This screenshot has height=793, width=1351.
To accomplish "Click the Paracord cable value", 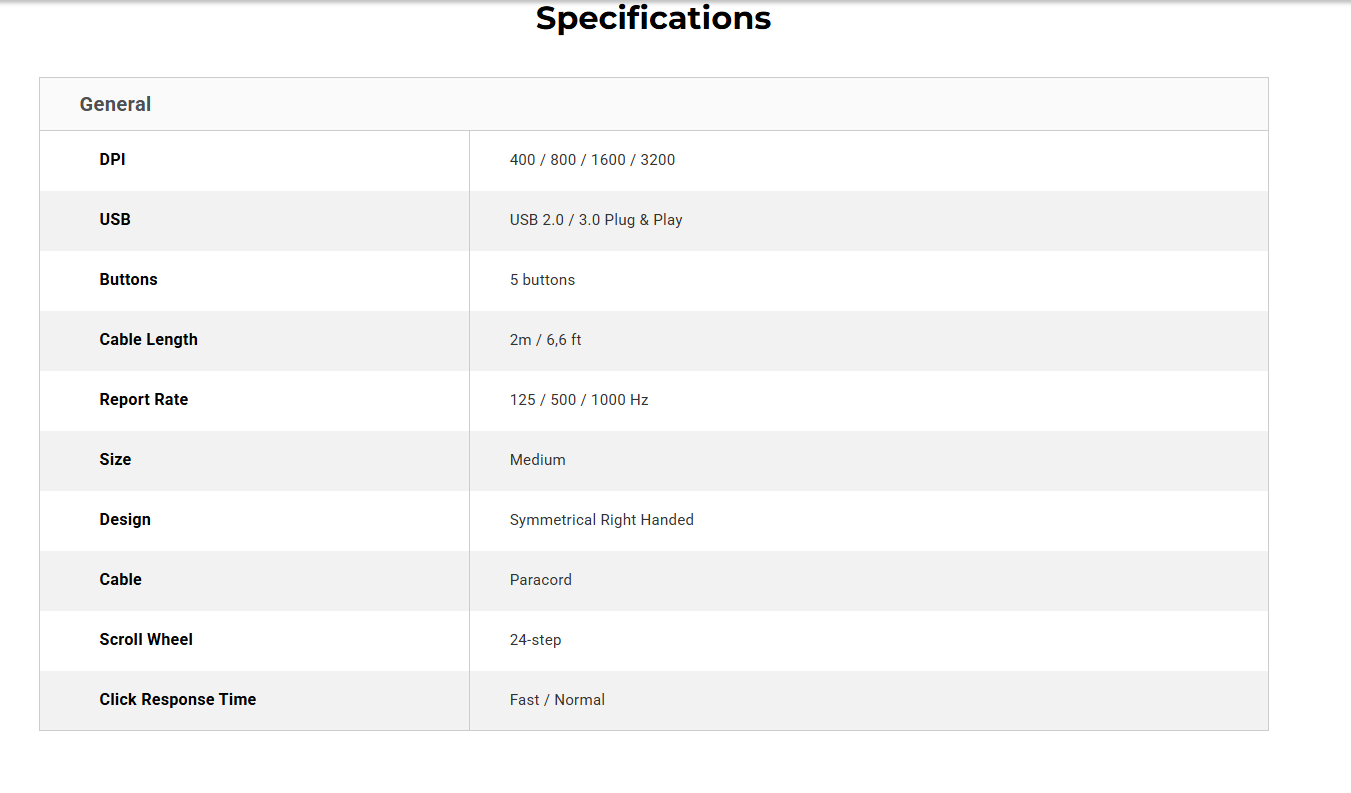I will point(540,580).
